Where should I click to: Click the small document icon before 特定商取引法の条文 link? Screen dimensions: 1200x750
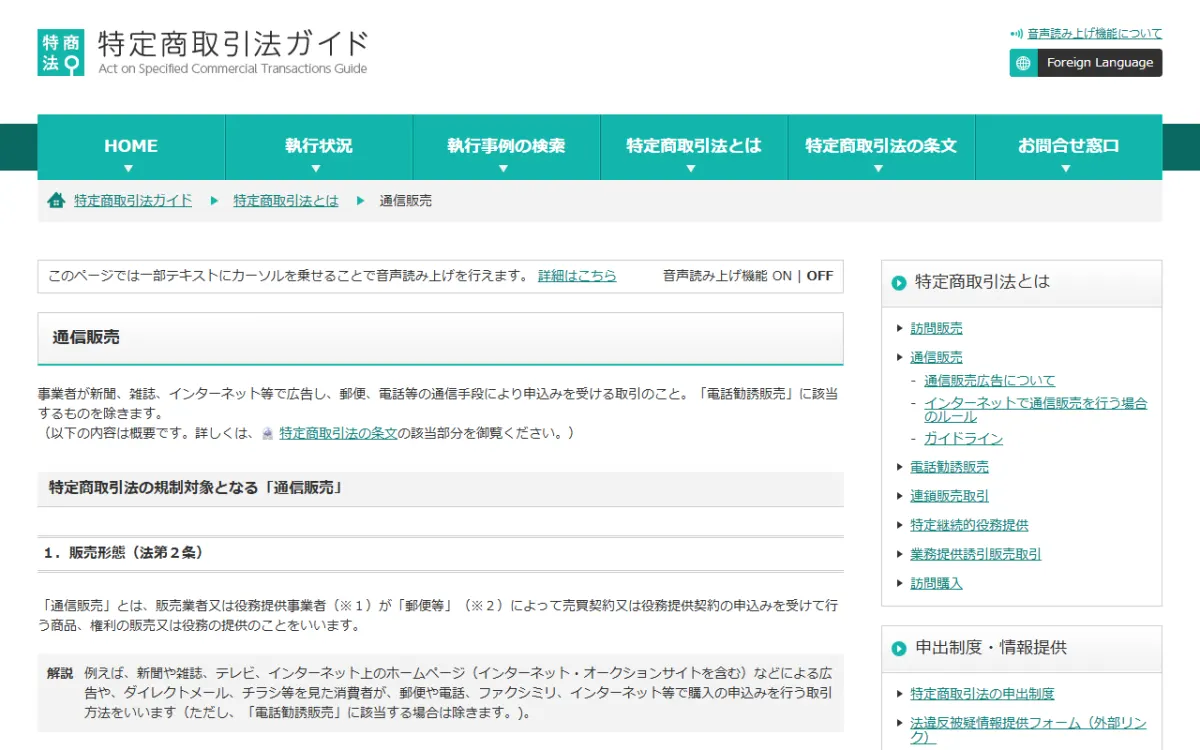click(267, 434)
